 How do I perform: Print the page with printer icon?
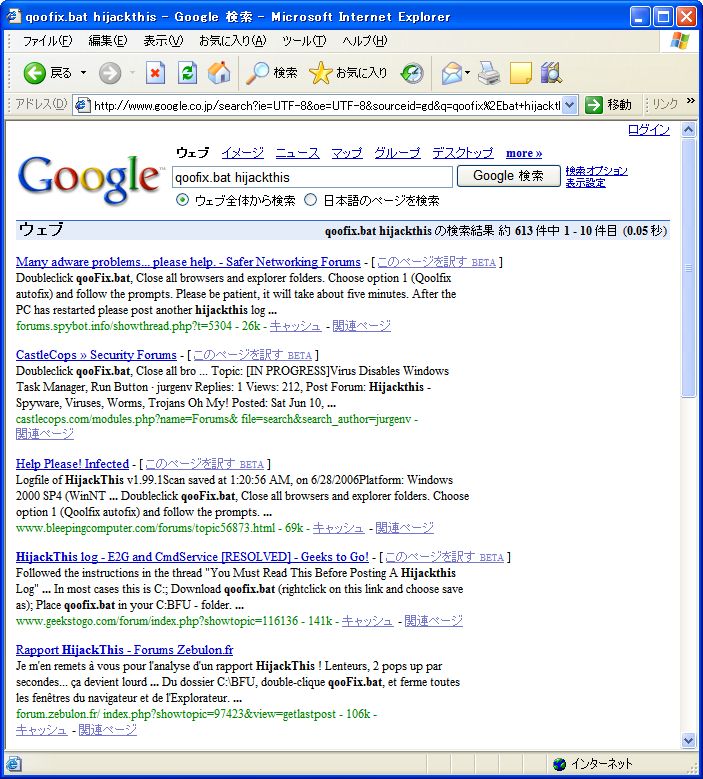pos(489,74)
